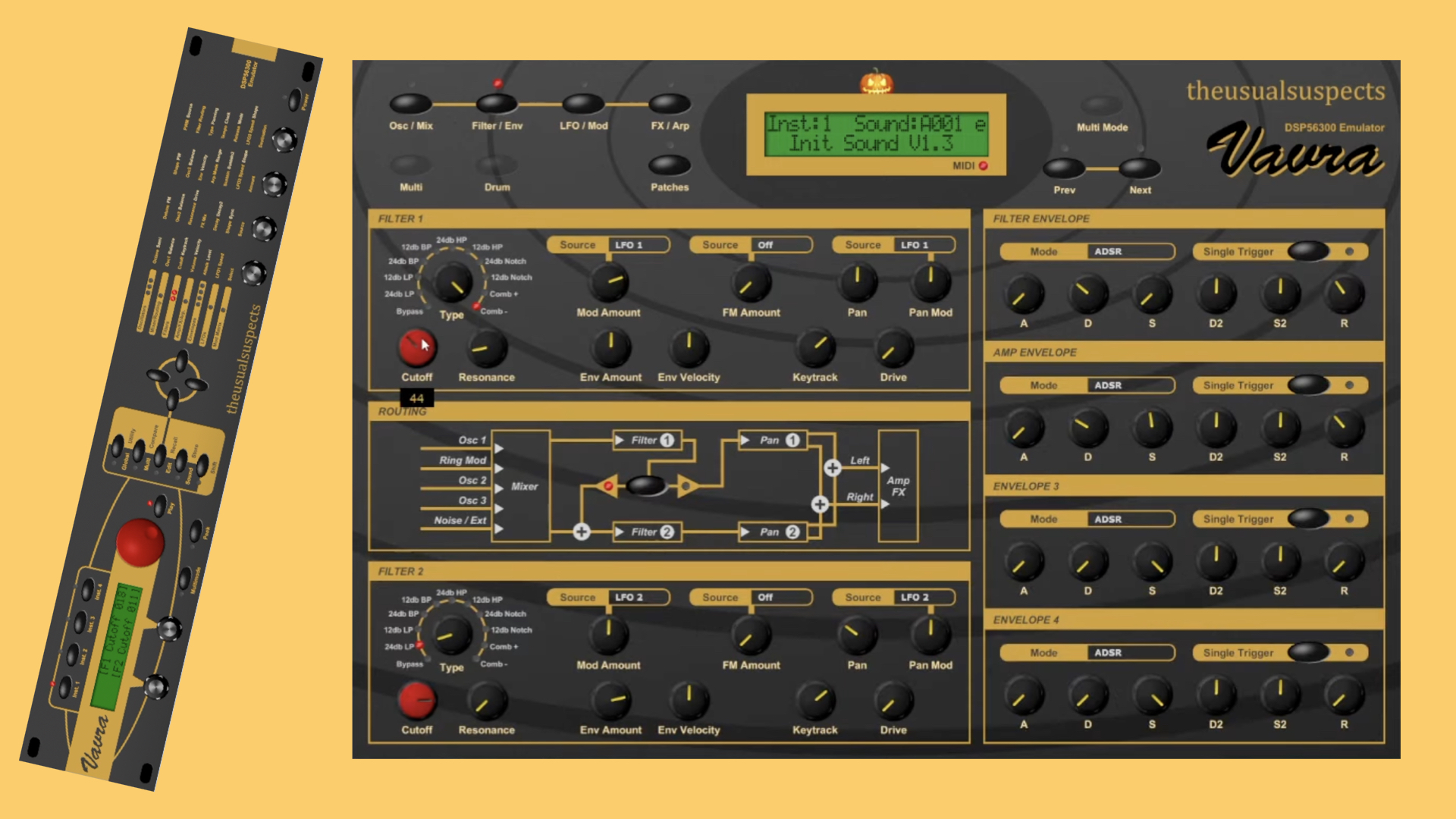Open the FX / Arp page
The height and width of the screenshot is (819, 1456).
pyautogui.click(x=670, y=104)
